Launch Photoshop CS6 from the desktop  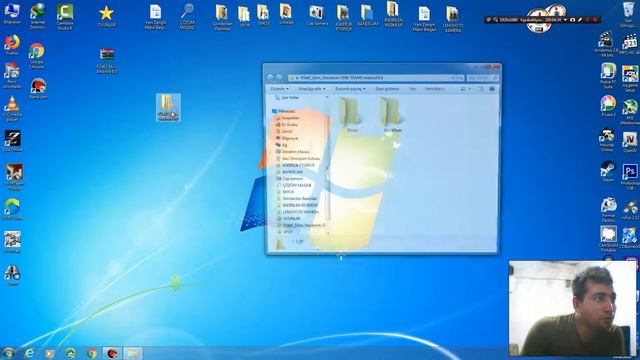[630, 177]
